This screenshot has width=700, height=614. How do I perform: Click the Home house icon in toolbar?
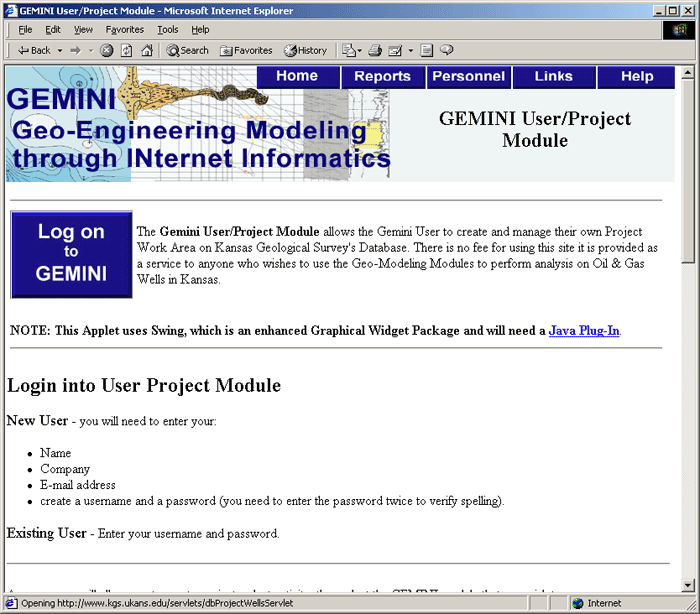[x=147, y=50]
